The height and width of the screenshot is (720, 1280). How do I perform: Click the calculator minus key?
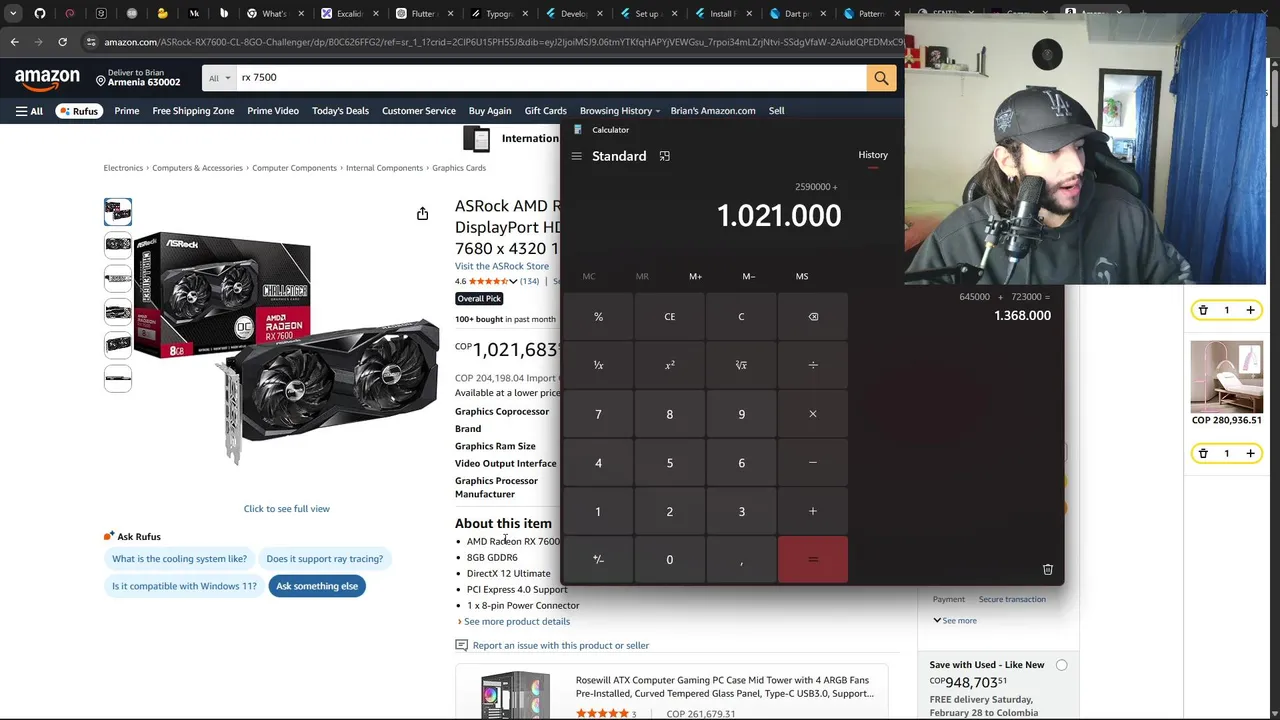click(813, 463)
